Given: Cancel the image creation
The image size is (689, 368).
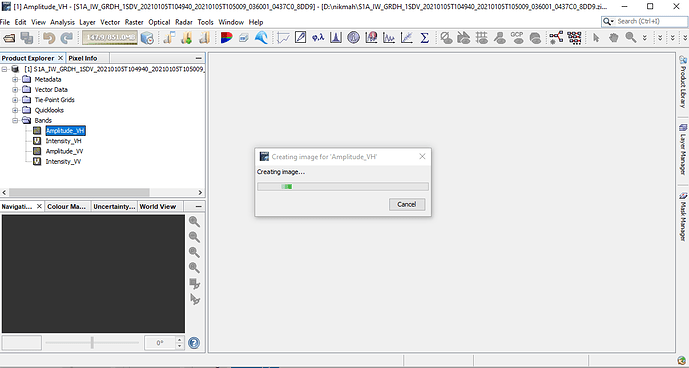Looking at the screenshot, I should point(406,204).
